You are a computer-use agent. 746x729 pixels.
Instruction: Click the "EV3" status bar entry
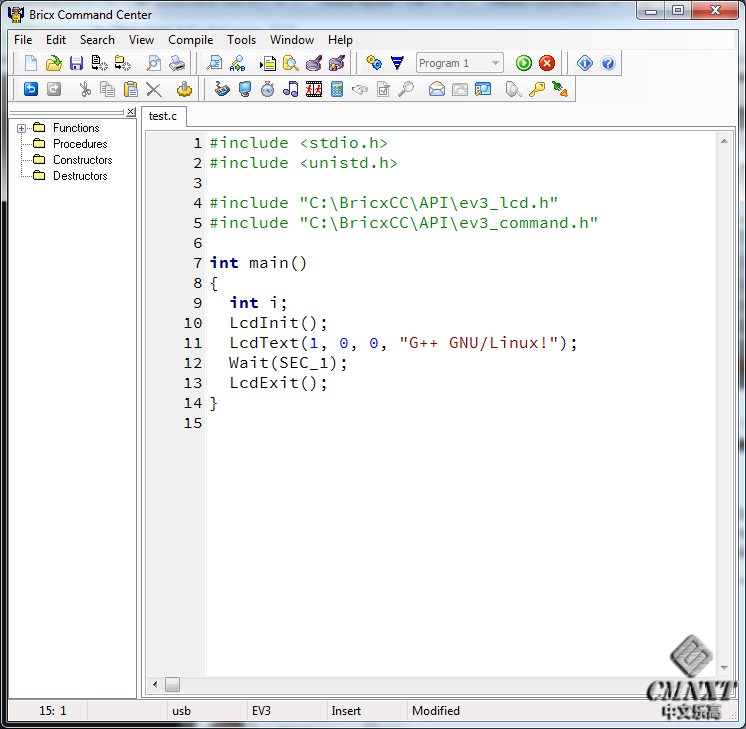point(261,710)
